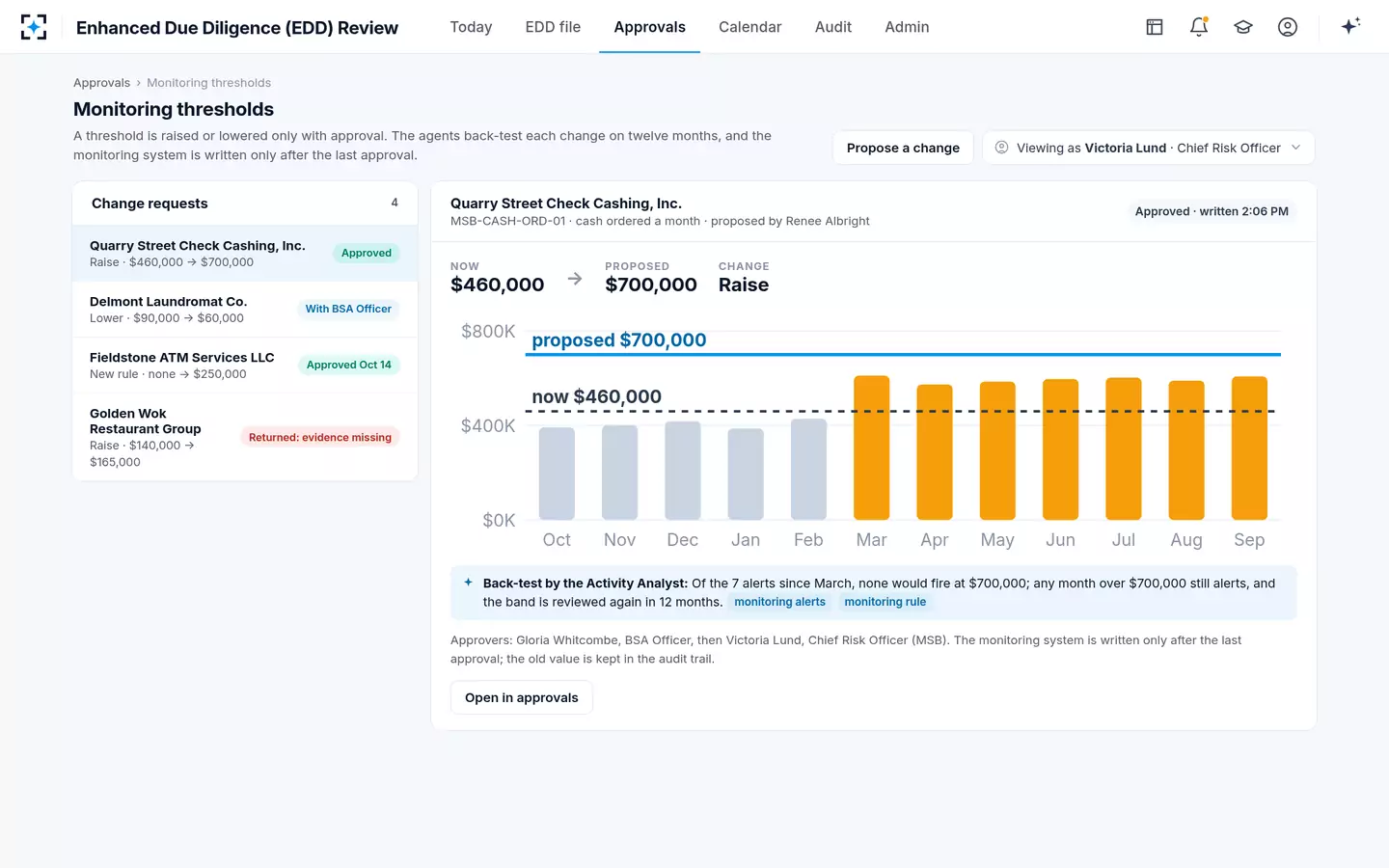Click the sparkle icon in back-test note
Viewport: 1389px width, 868px height.
[468, 583]
